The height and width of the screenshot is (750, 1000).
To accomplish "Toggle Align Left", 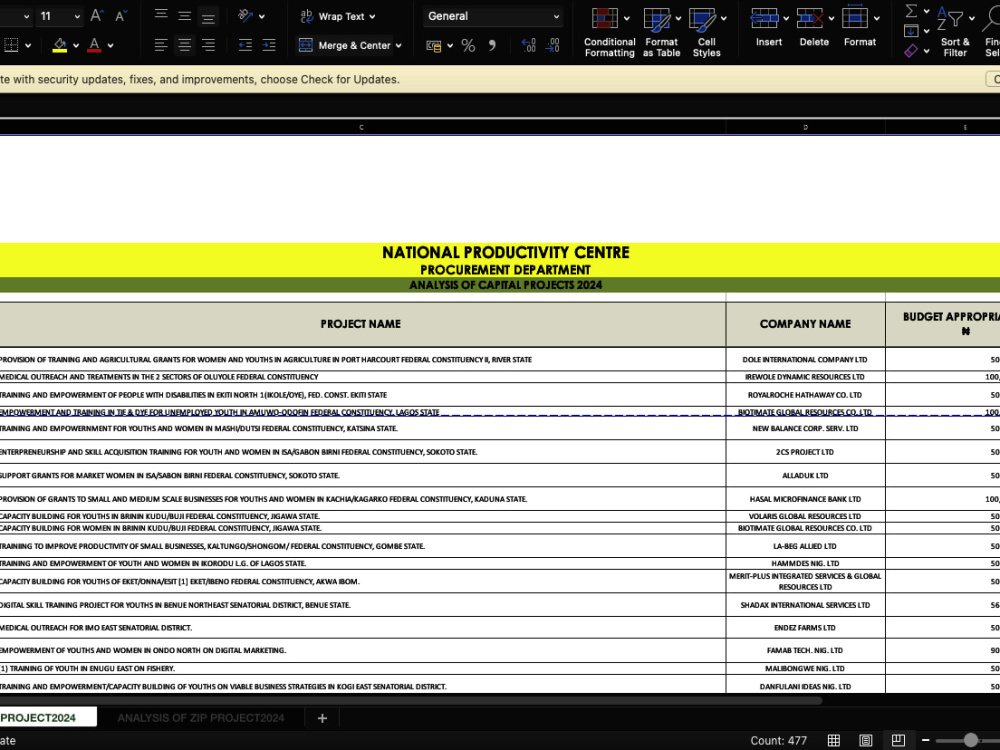I will point(161,45).
